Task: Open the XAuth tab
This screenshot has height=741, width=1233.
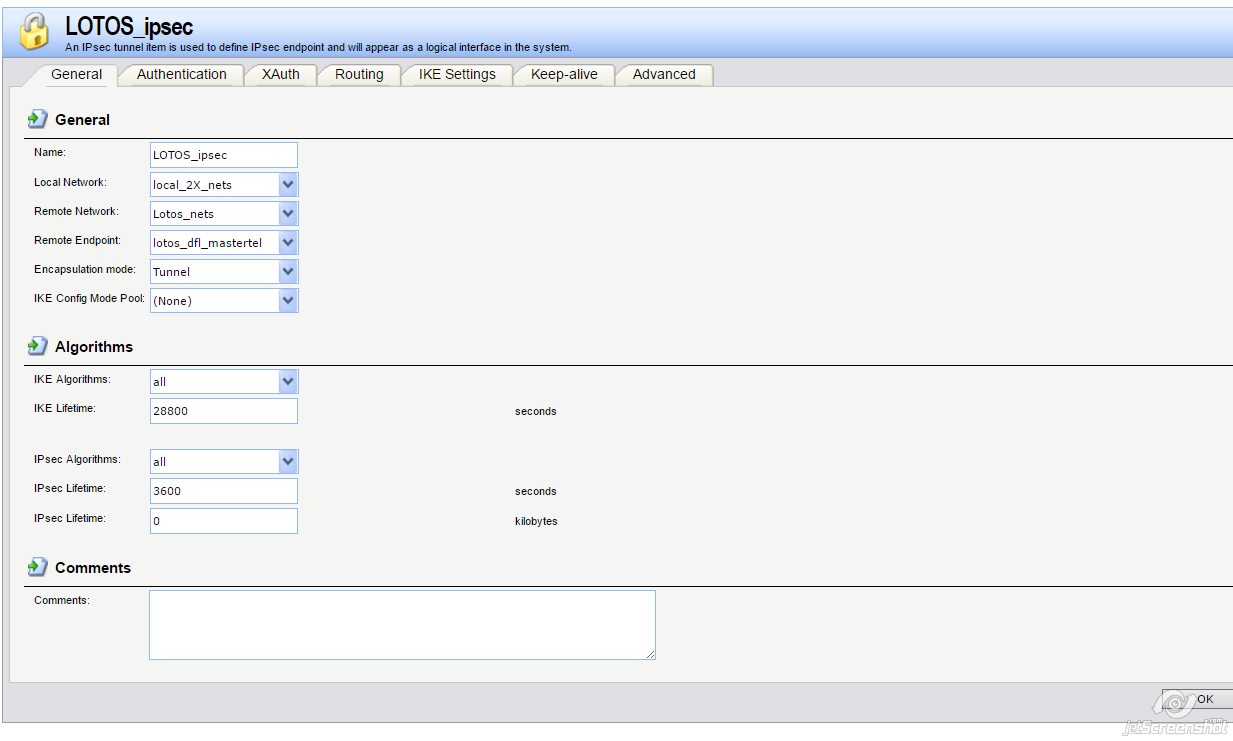Action: tap(280, 75)
